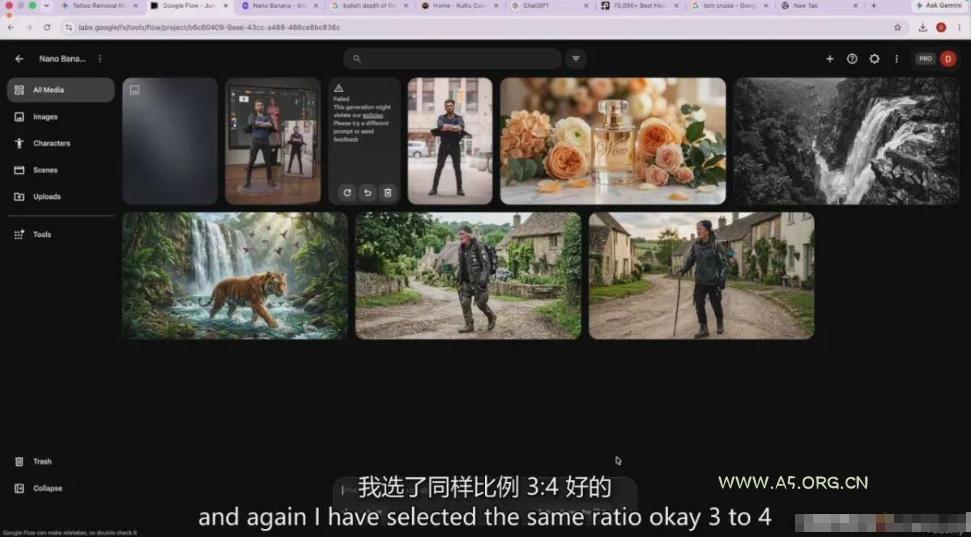Go back using the project back arrow
Screen dimensions: 971x537
(19, 59)
